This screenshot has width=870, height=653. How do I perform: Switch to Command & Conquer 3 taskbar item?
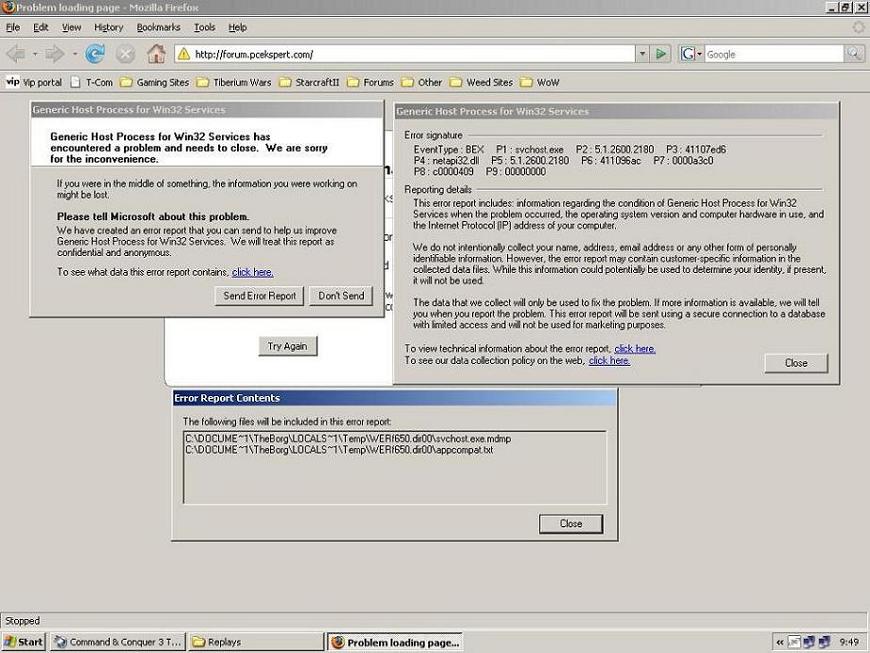click(118, 642)
